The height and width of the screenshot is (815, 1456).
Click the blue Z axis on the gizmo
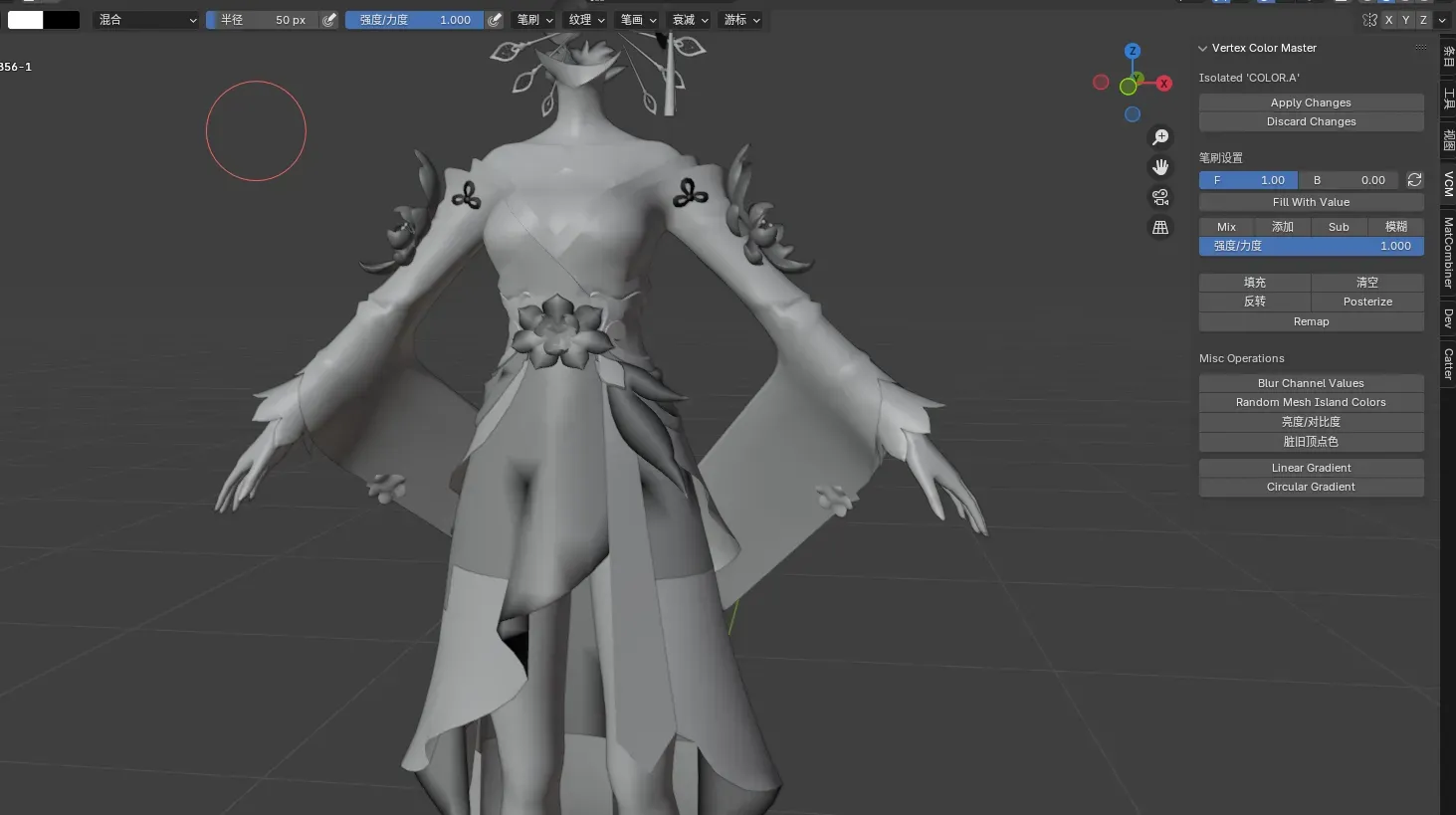[1132, 51]
